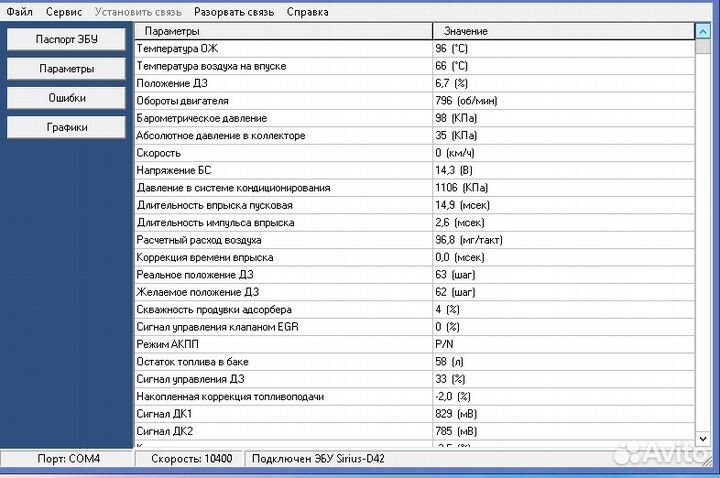Select the Сигнал управления ДЗ row
The image size is (720, 478).
(415, 379)
